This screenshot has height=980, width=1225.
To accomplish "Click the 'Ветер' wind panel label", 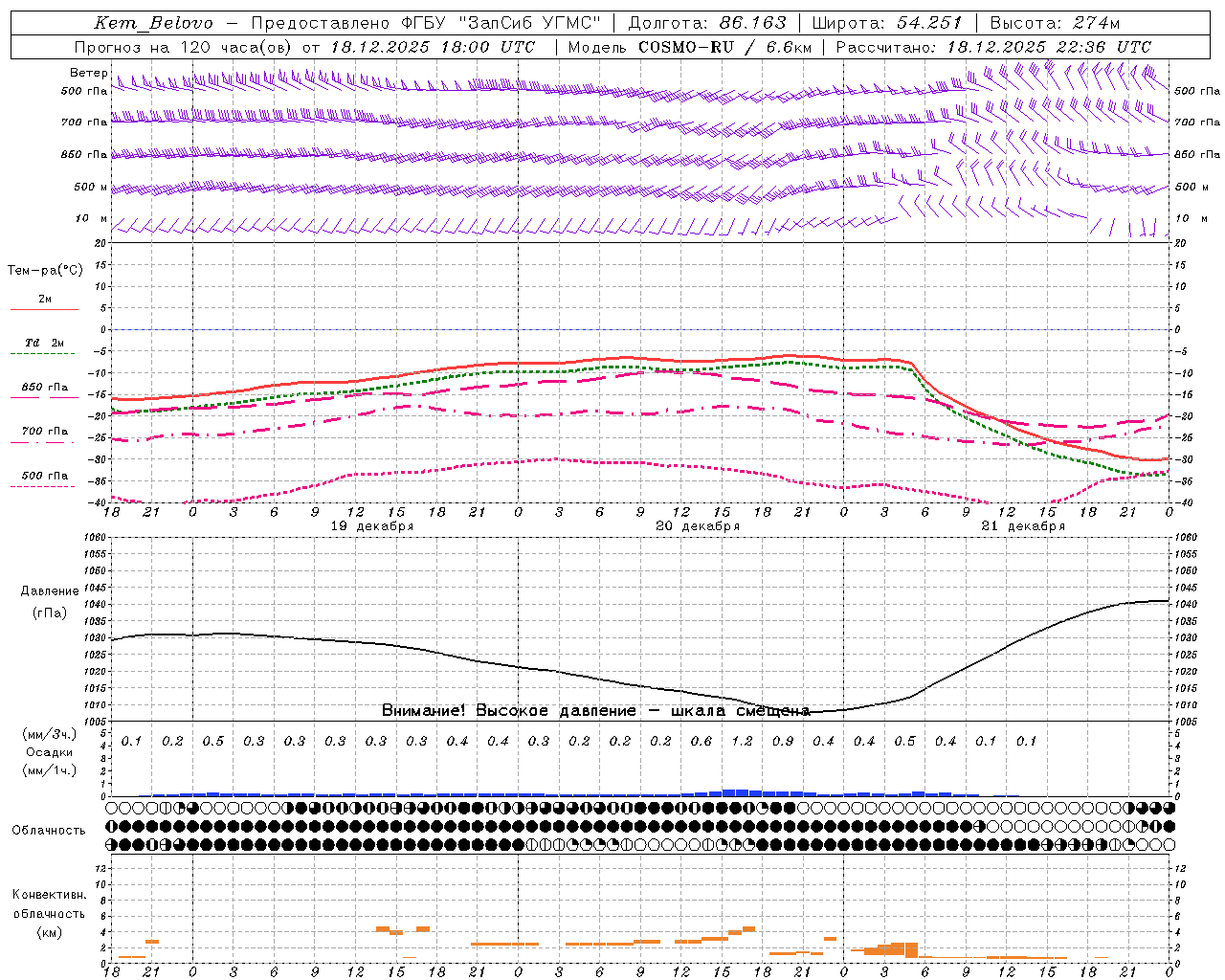I will tap(88, 73).
